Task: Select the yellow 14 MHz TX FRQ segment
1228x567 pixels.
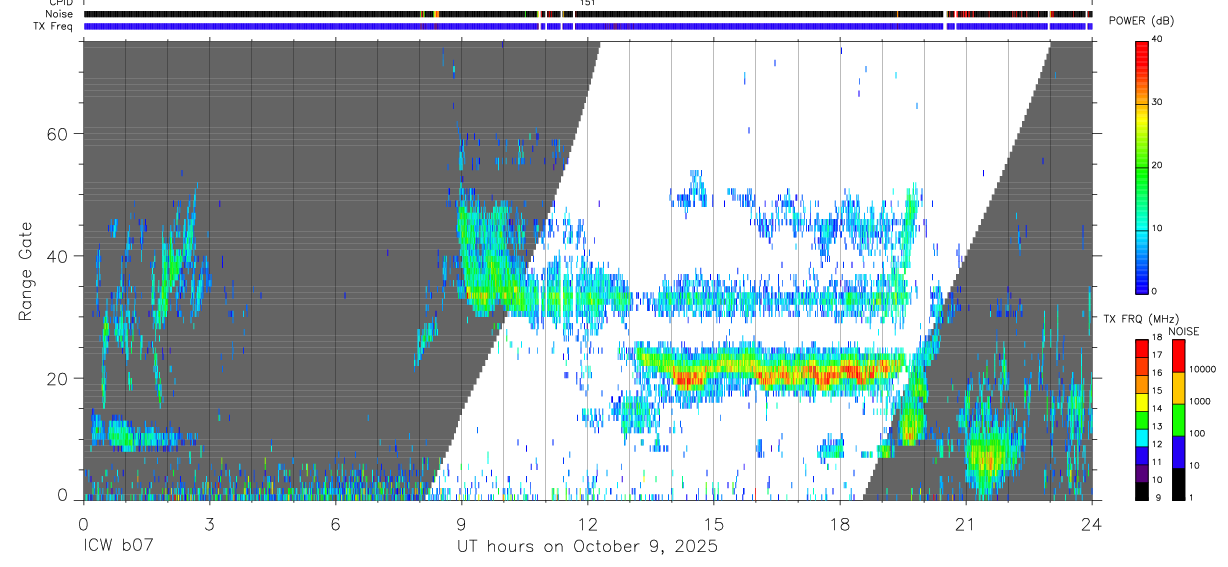Action: pyautogui.click(x=1142, y=402)
